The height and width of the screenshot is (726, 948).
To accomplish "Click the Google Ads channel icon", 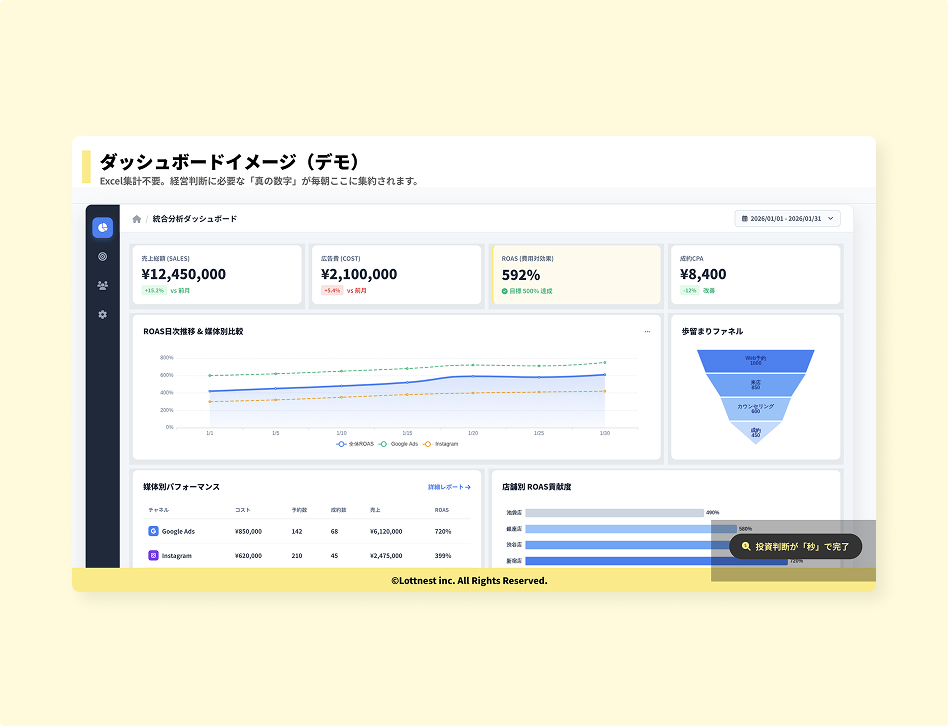I will [153, 531].
